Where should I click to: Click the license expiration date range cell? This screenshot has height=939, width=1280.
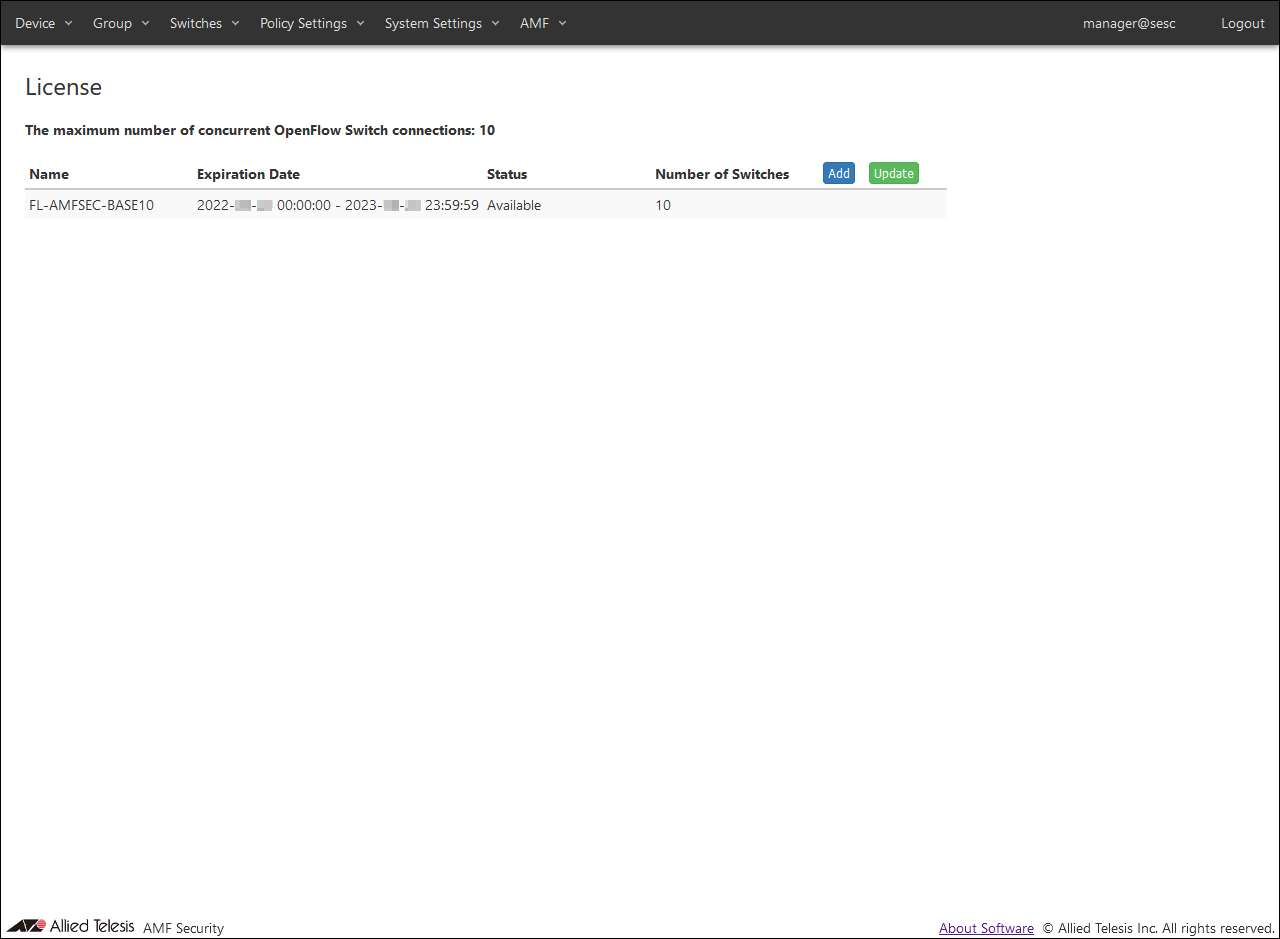[x=337, y=205]
